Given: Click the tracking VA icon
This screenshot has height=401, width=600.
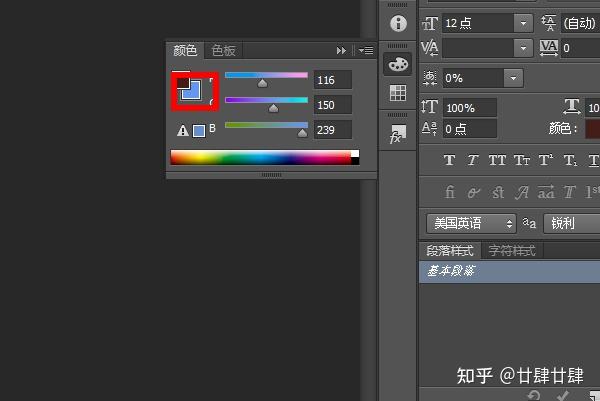Looking at the screenshot, I should 549,48.
